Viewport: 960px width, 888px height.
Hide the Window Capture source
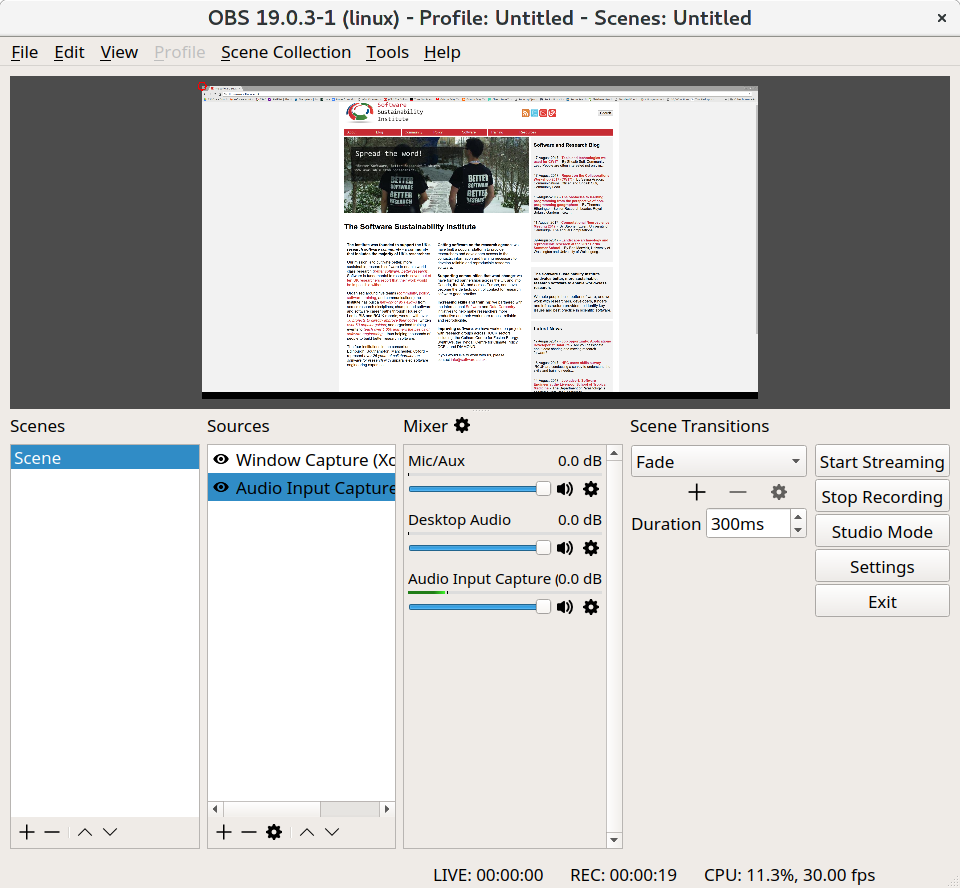tap(221, 459)
